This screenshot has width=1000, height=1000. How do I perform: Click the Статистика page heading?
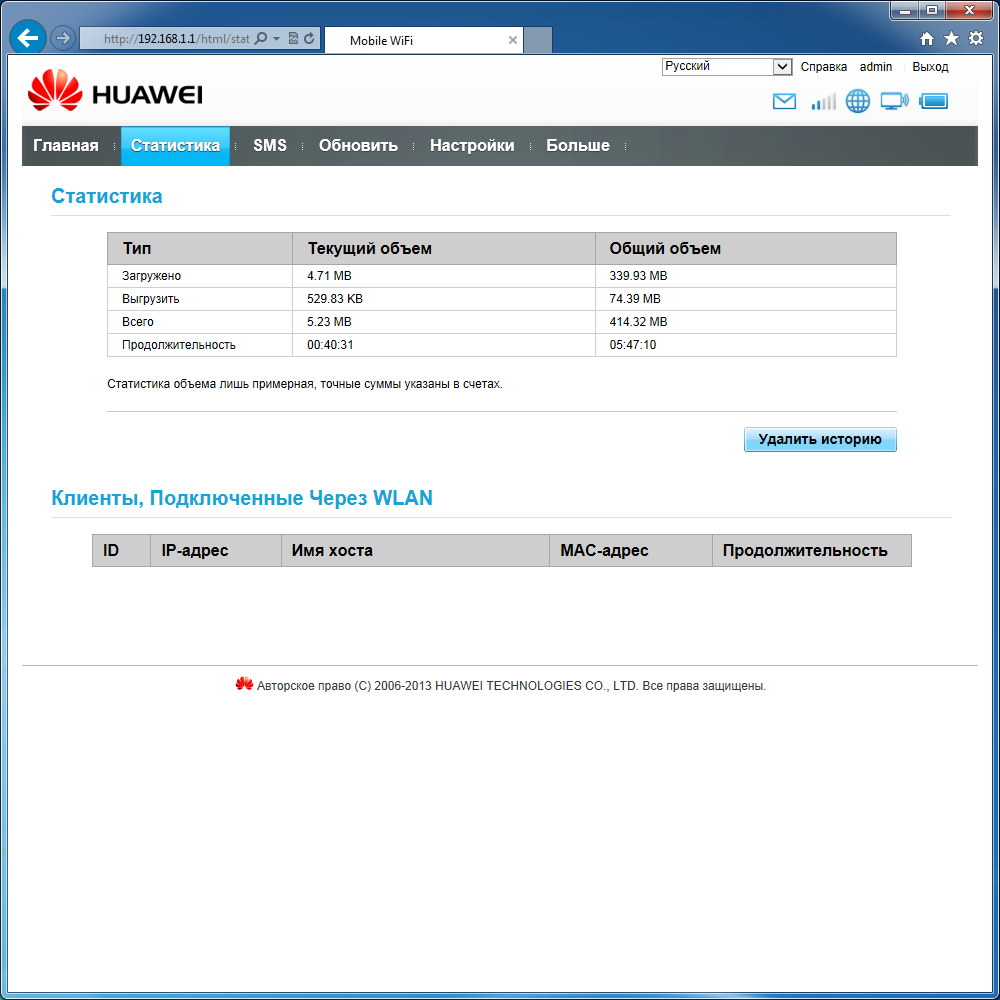(x=107, y=196)
